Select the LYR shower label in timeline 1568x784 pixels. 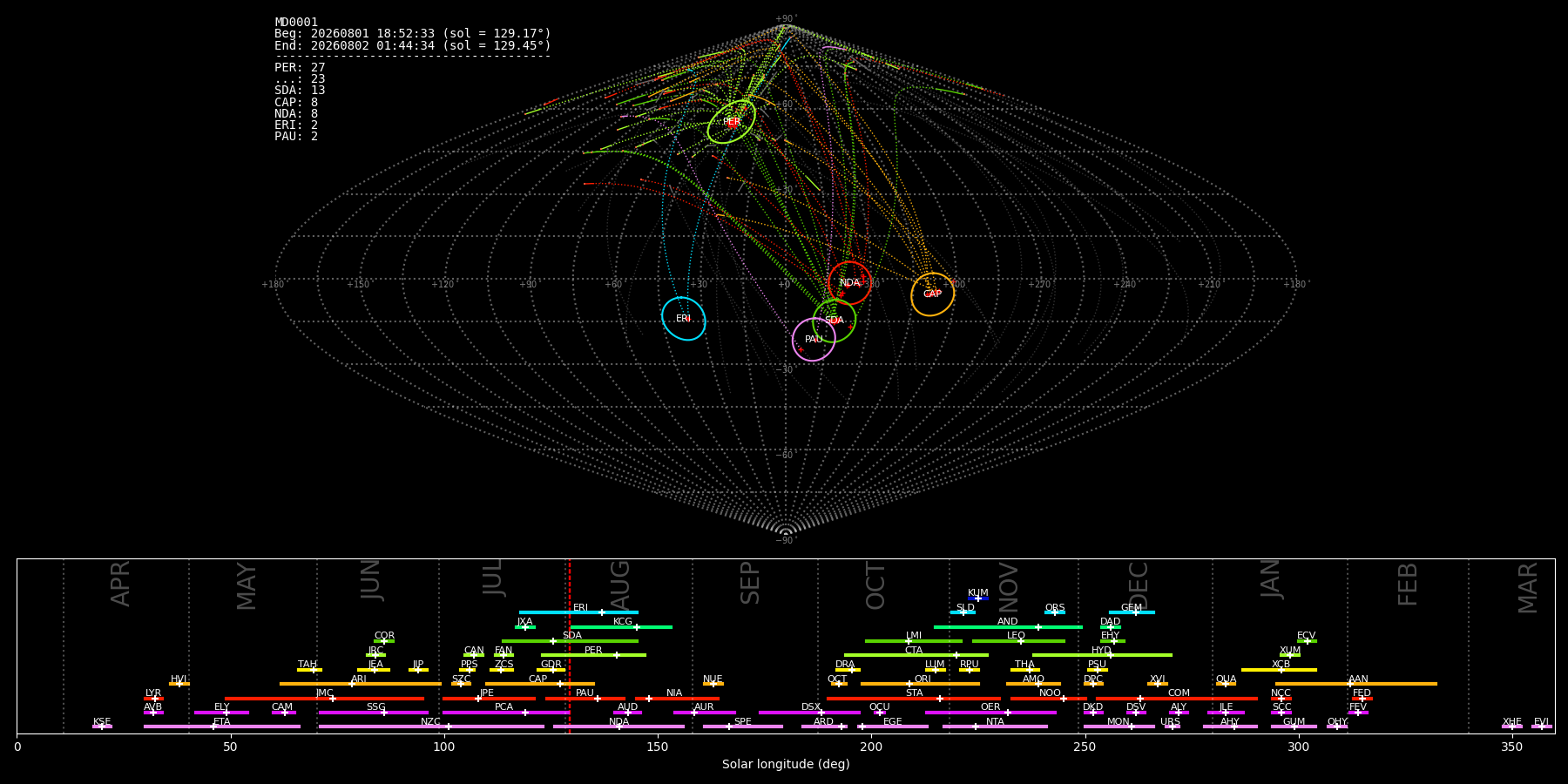153,693
